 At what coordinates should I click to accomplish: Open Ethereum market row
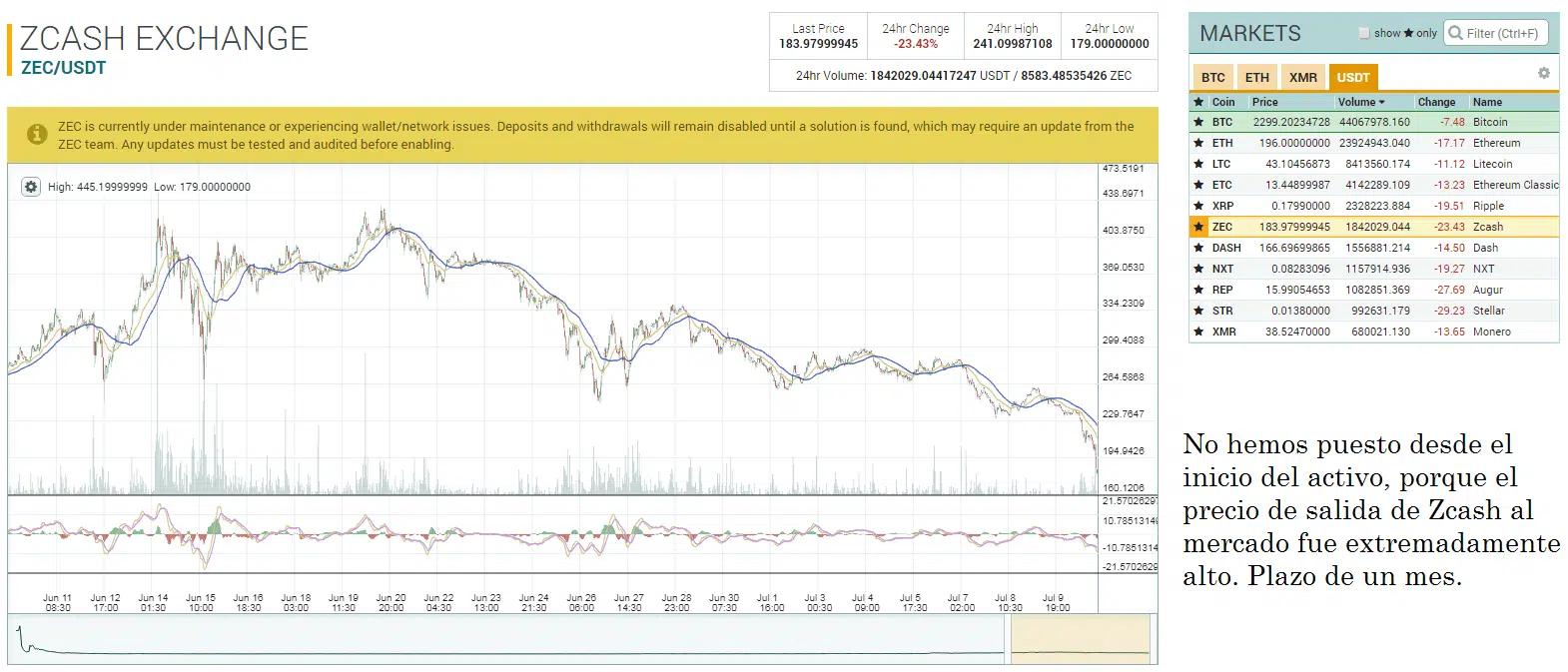tap(1374, 143)
